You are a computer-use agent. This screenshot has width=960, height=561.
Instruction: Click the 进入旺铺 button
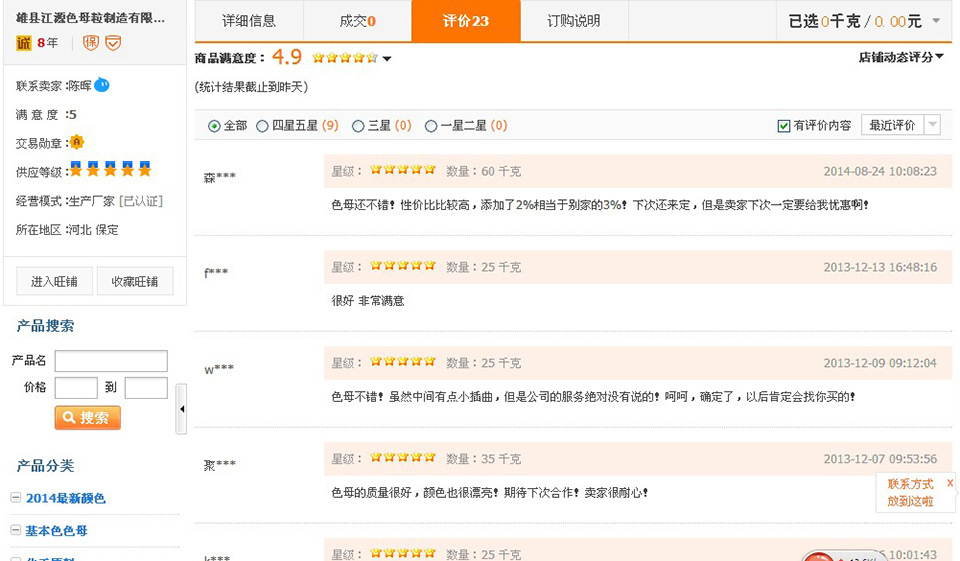tap(54, 281)
